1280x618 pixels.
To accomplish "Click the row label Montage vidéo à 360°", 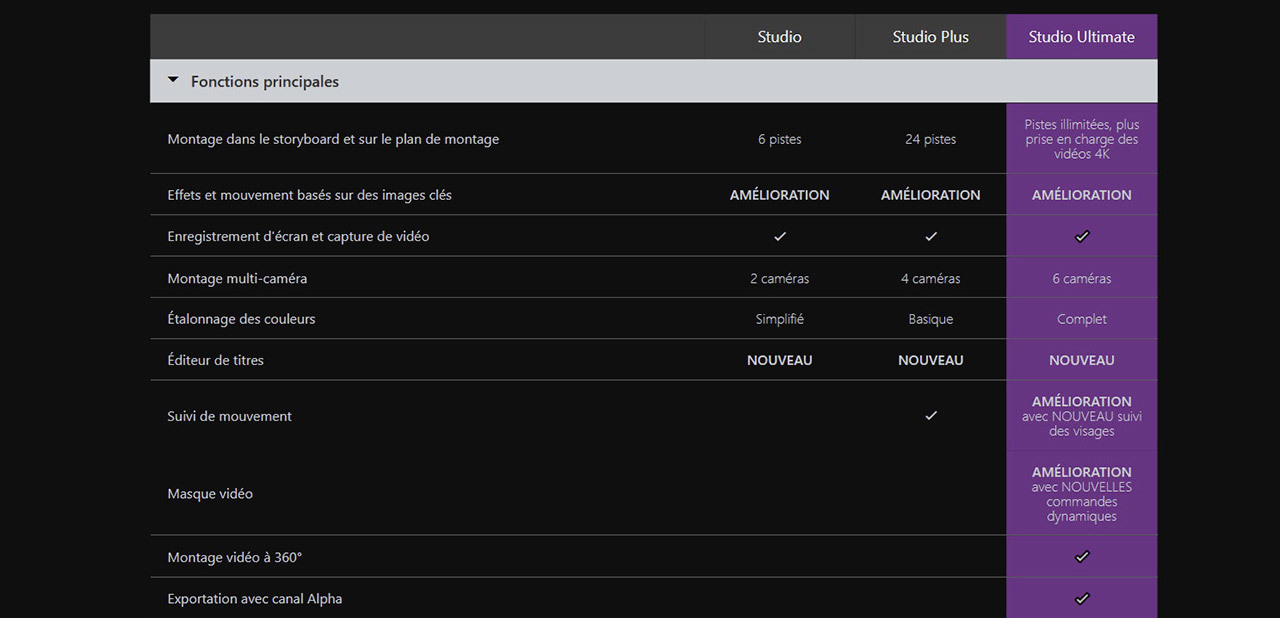I will pos(234,557).
